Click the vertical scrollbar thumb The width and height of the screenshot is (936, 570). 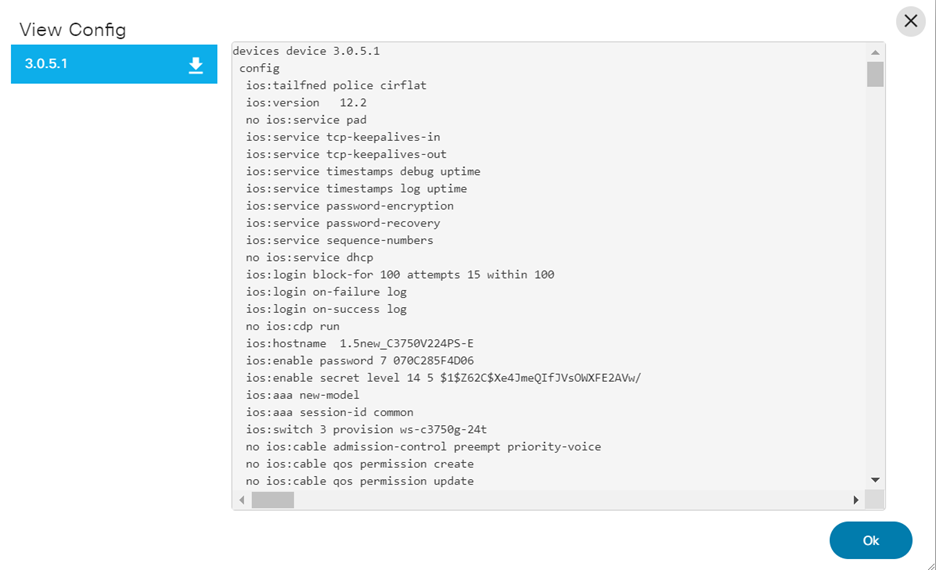tap(875, 74)
